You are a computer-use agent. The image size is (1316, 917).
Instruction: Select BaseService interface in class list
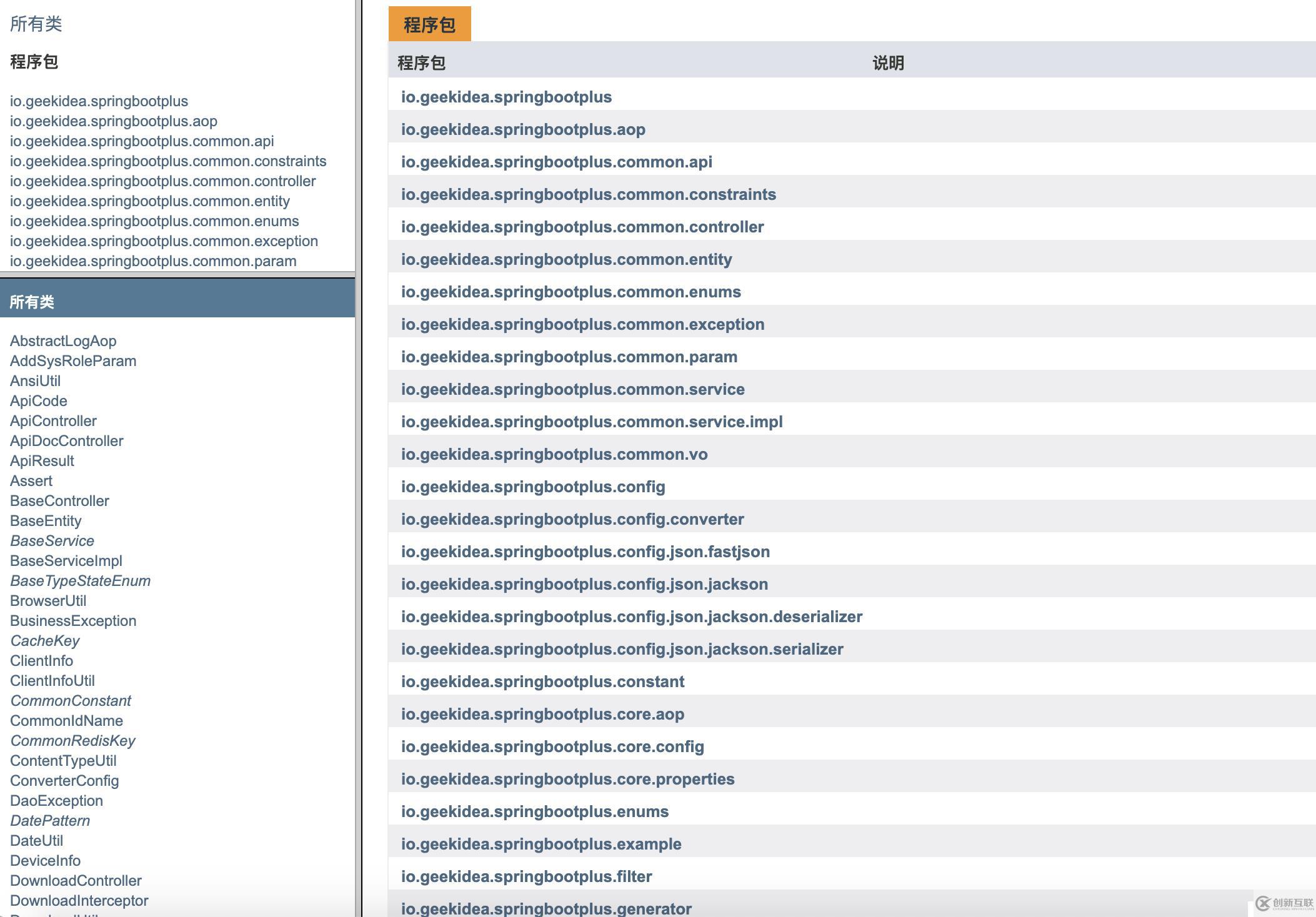(x=52, y=540)
